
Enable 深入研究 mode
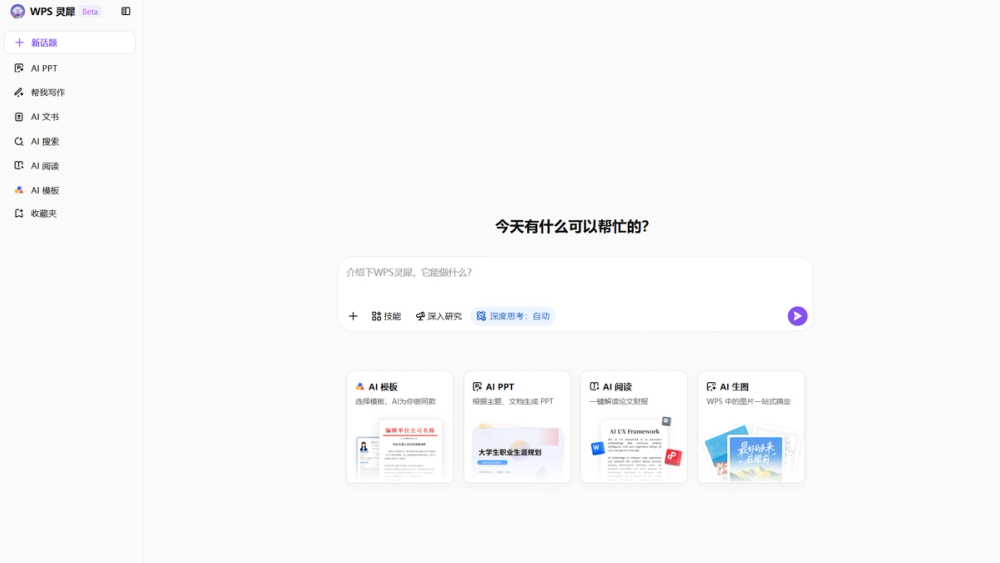coord(439,316)
